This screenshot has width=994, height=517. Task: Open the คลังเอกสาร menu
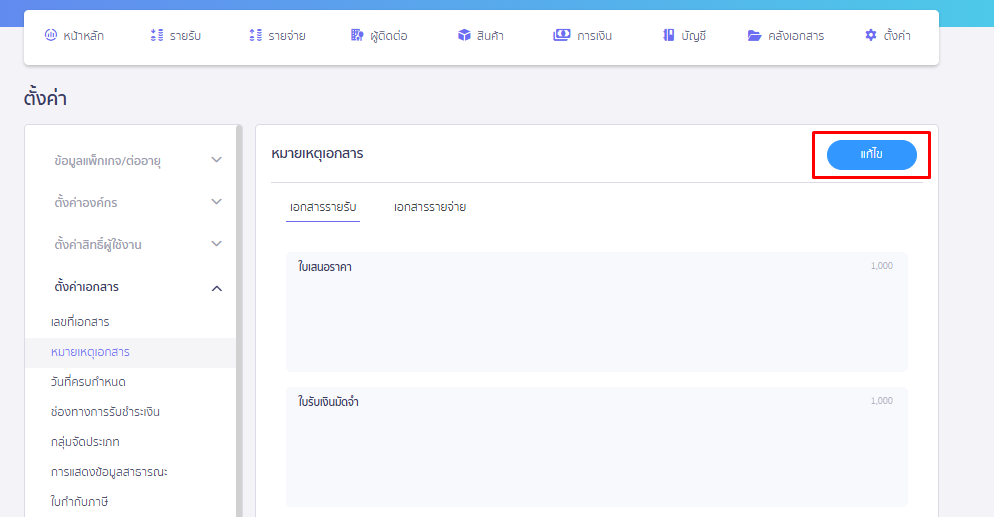(x=796, y=36)
